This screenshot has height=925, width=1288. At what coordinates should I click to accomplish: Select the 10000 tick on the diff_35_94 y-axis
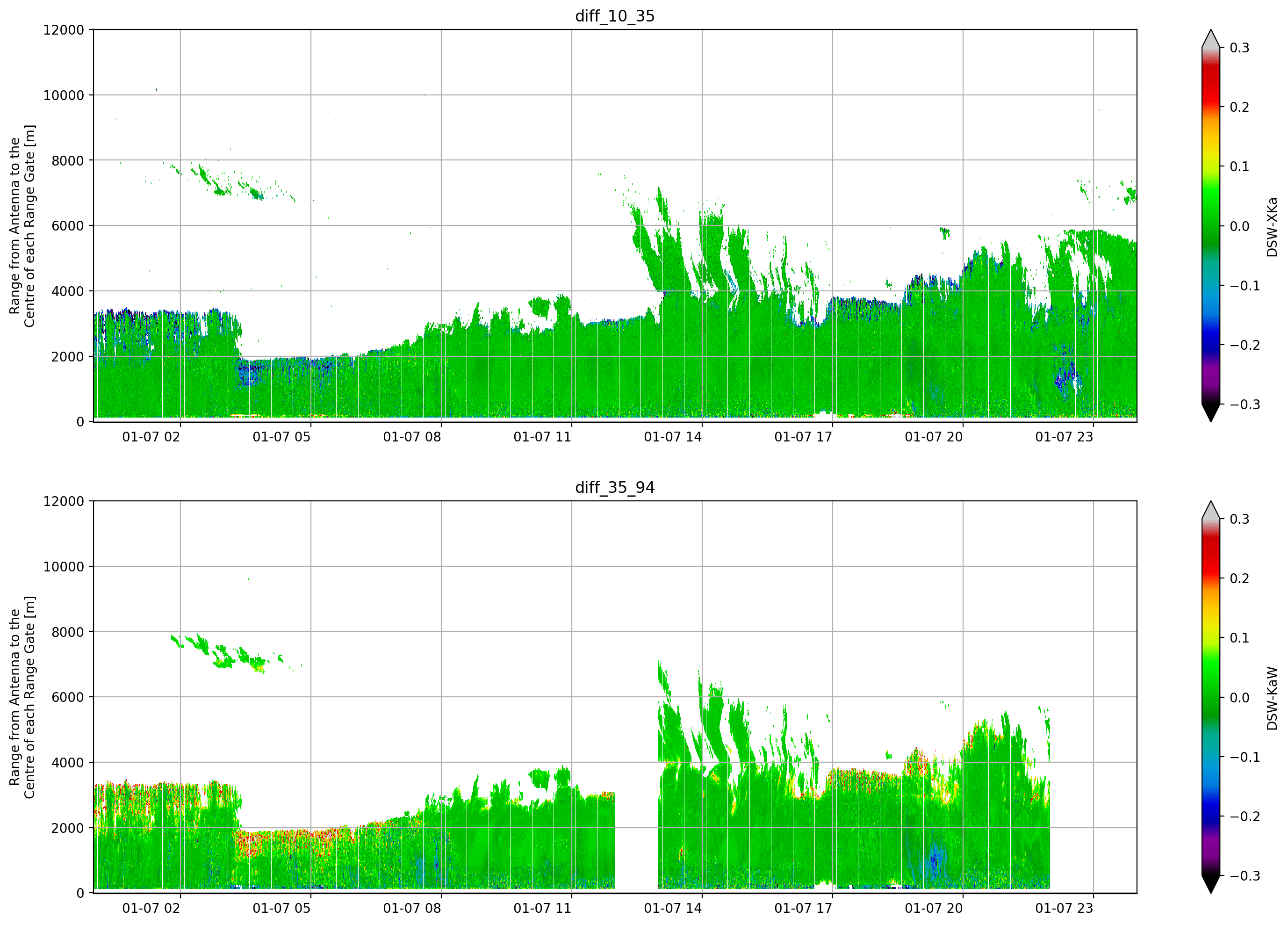pos(64,566)
